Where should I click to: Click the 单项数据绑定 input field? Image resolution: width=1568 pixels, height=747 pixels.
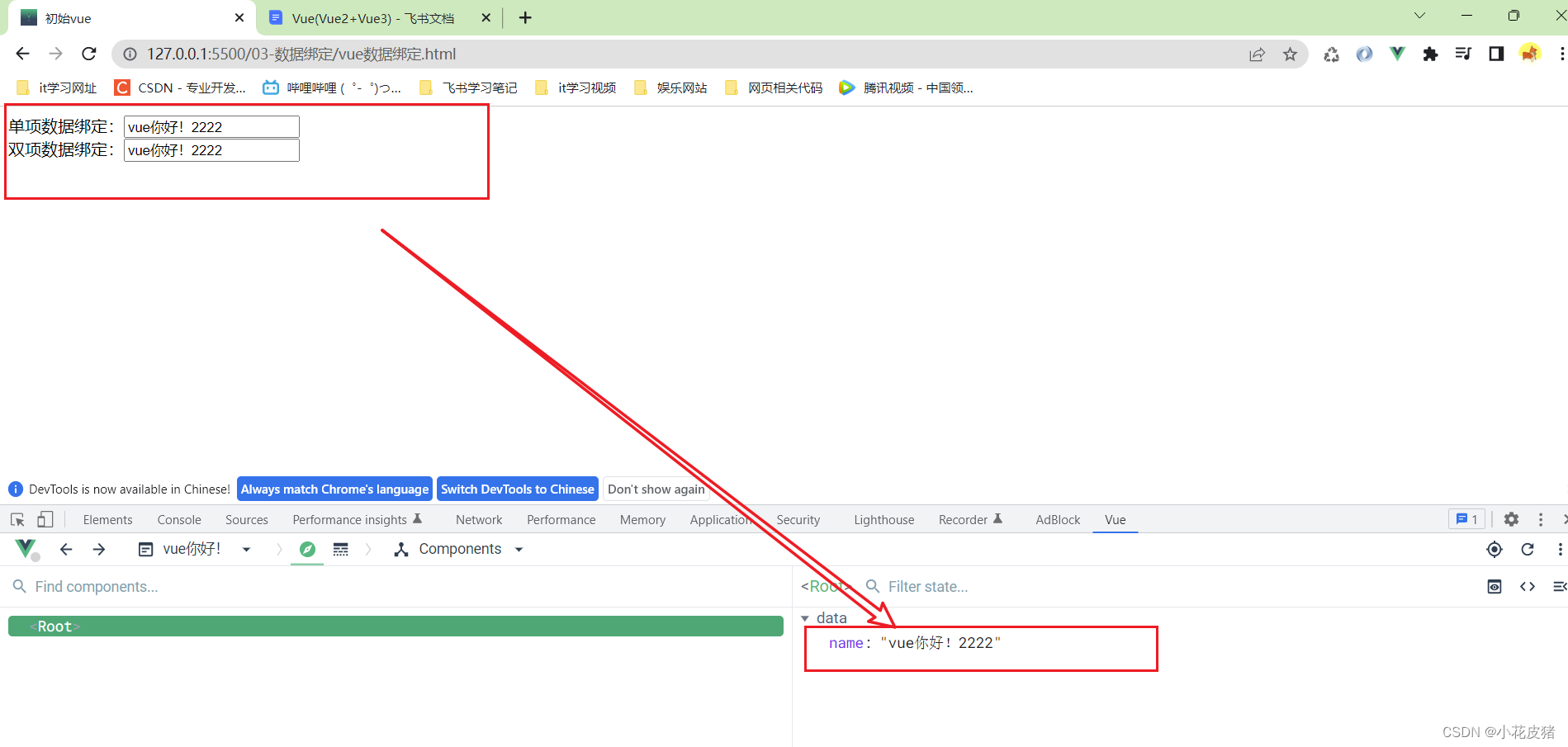click(x=211, y=126)
